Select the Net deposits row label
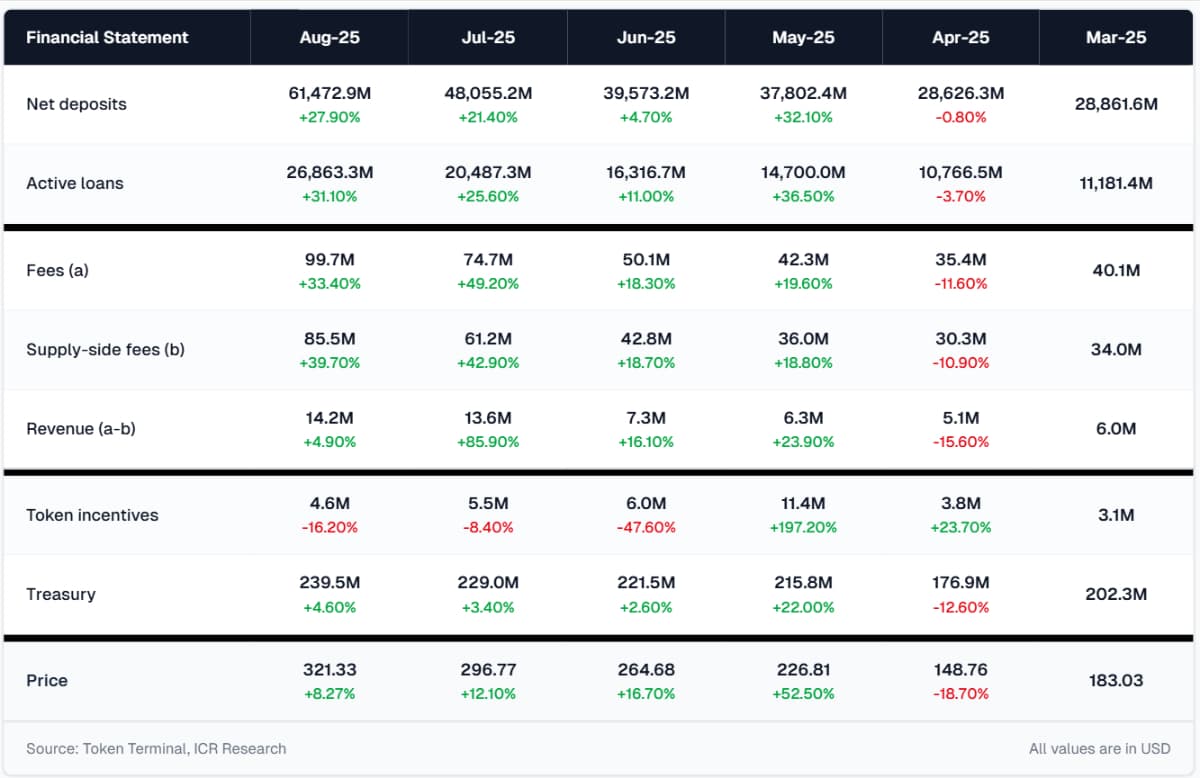Viewport: 1200px width, 778px height. pyautogui.click(x=76, y=104)
